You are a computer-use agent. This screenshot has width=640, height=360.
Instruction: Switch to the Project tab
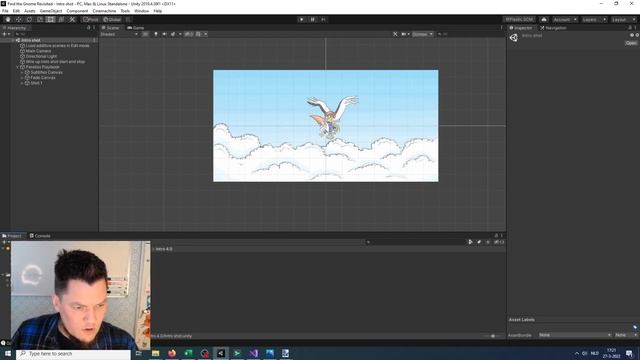click(x=12, y=236)
